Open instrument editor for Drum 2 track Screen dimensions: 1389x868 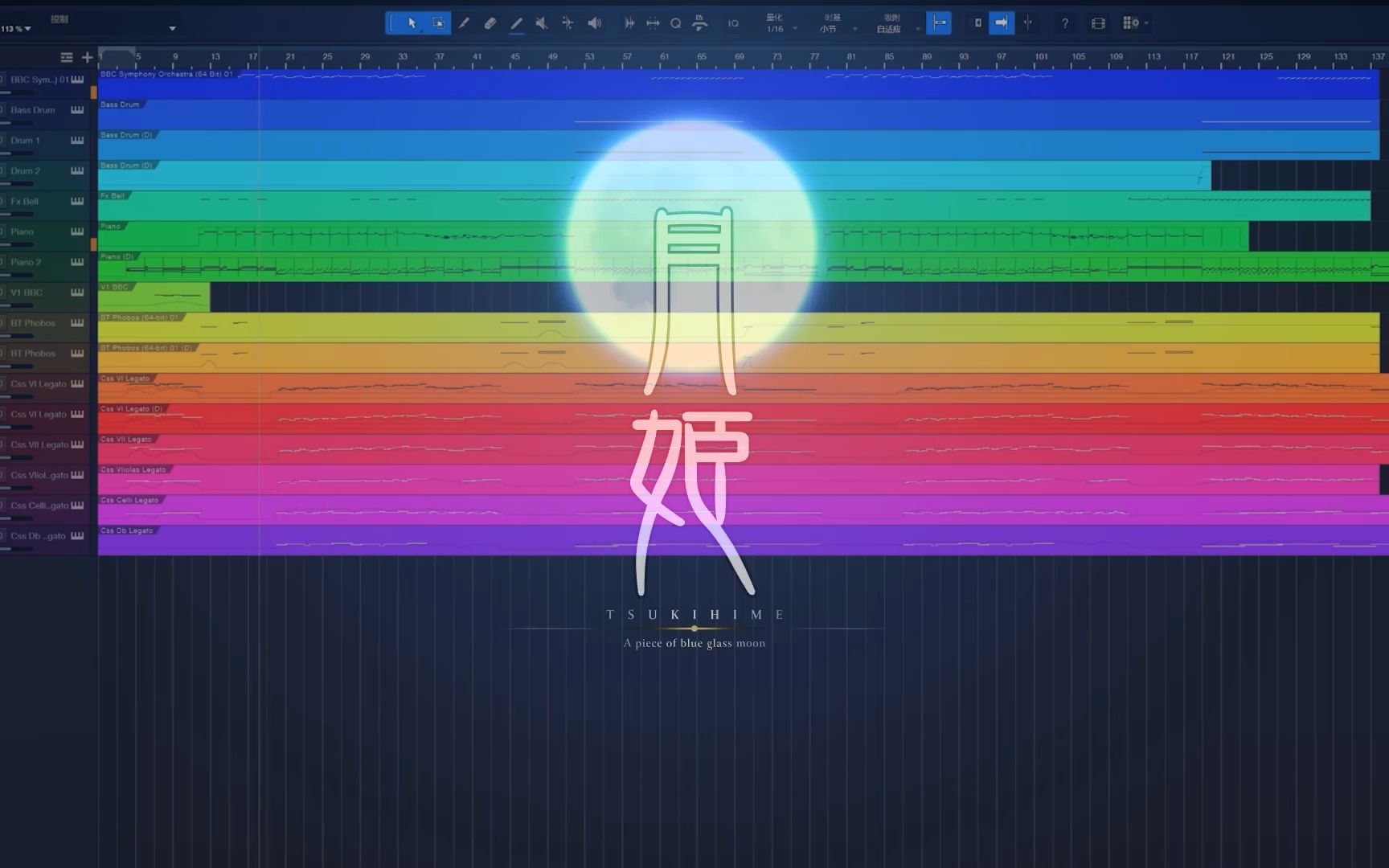(77, 171)
